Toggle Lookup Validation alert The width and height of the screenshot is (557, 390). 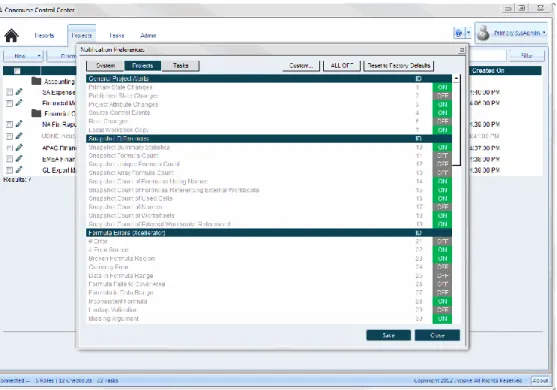[442, 310]
